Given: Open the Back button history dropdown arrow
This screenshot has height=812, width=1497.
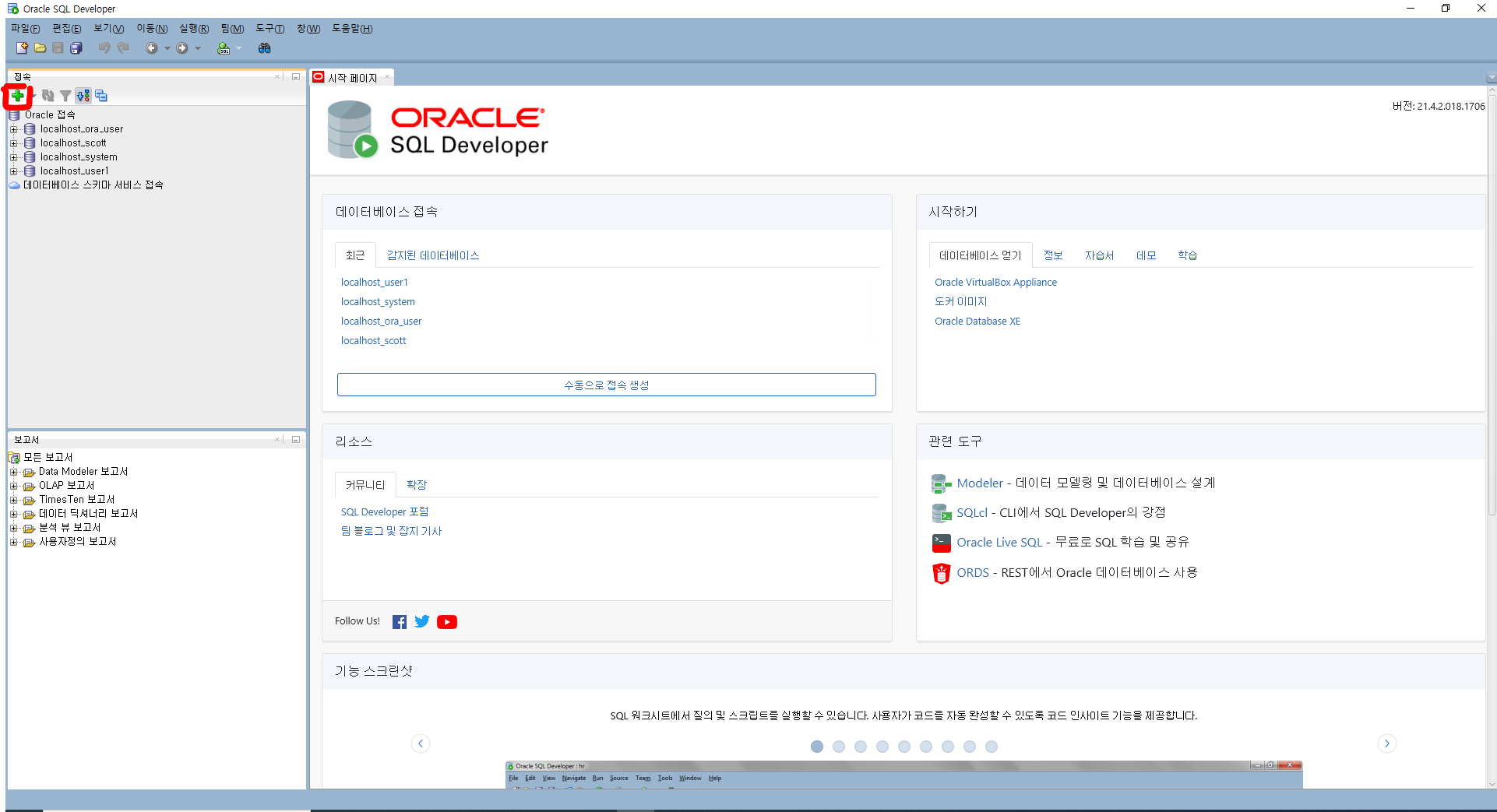Looking at the screenshot, I should (x=167, y=48).
